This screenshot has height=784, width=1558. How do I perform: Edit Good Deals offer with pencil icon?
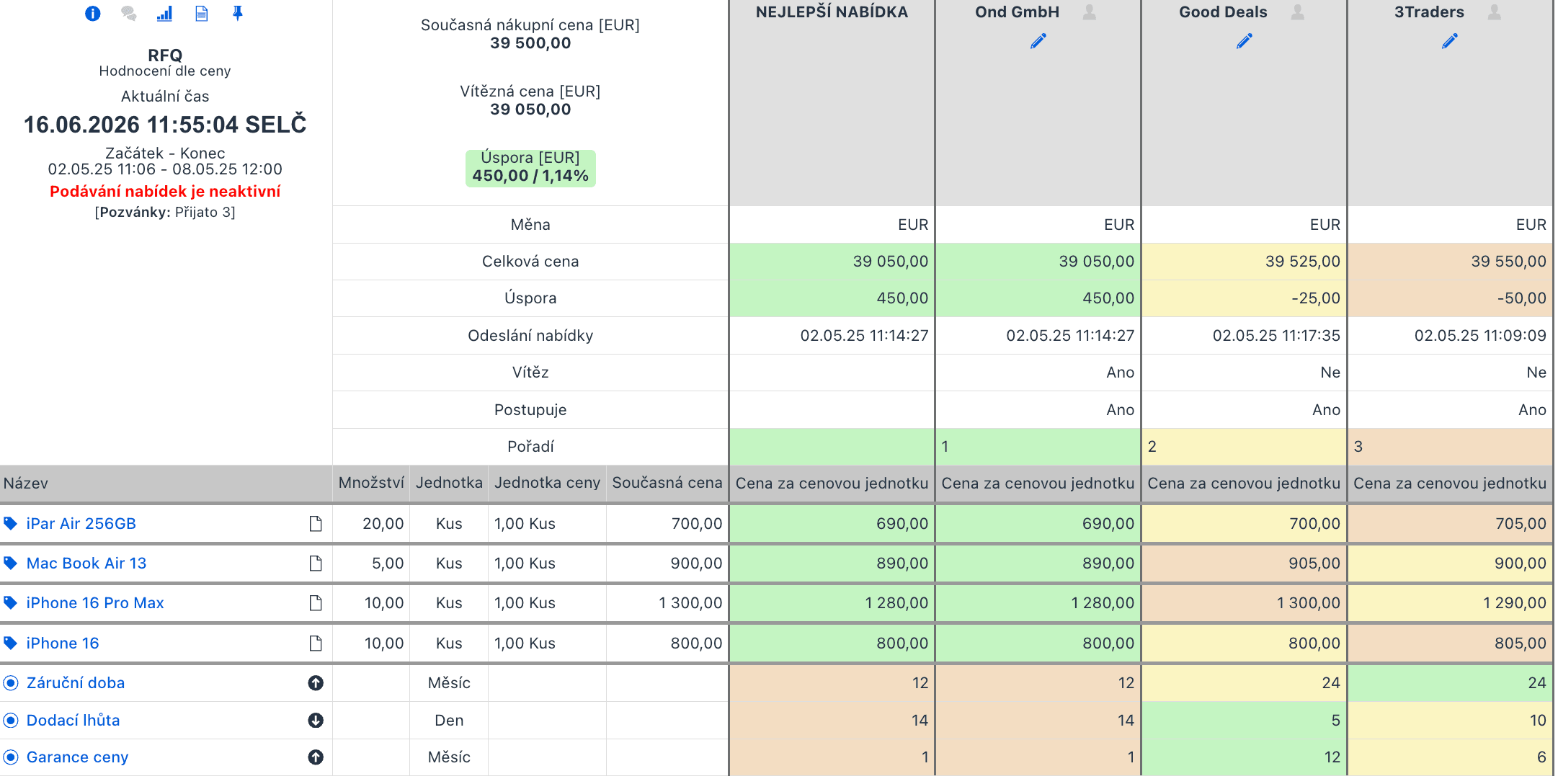click(x=1244, y=41)
